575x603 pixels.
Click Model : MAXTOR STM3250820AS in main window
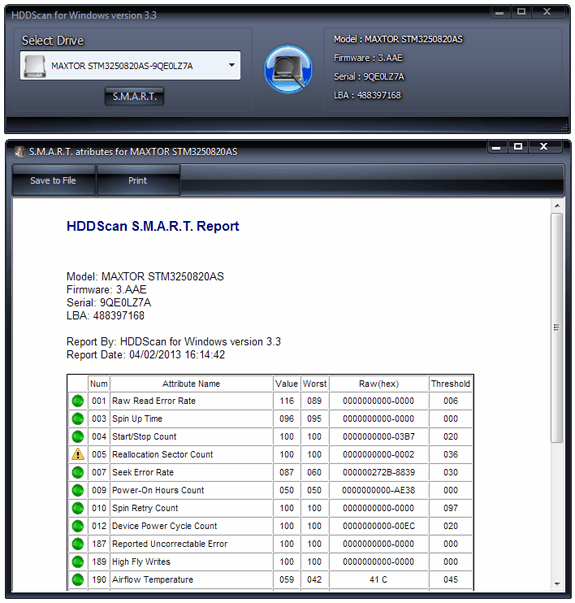click(398, 39)
